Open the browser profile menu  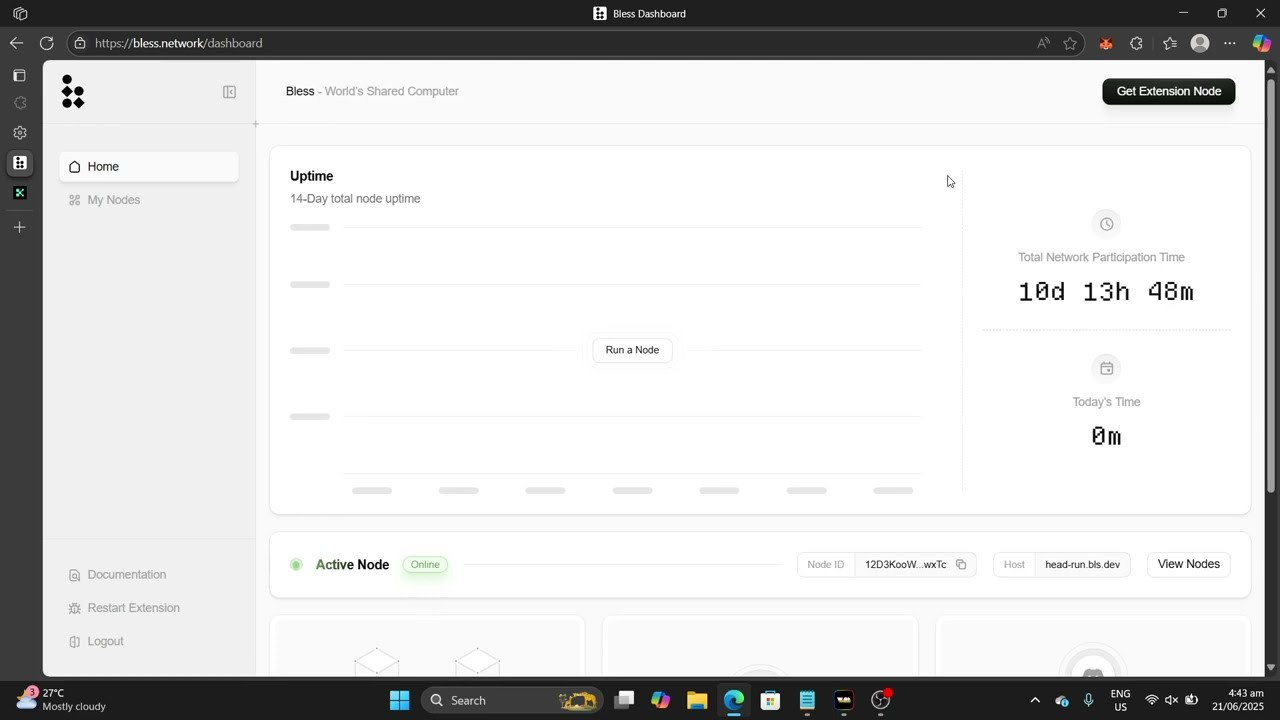1200,43
